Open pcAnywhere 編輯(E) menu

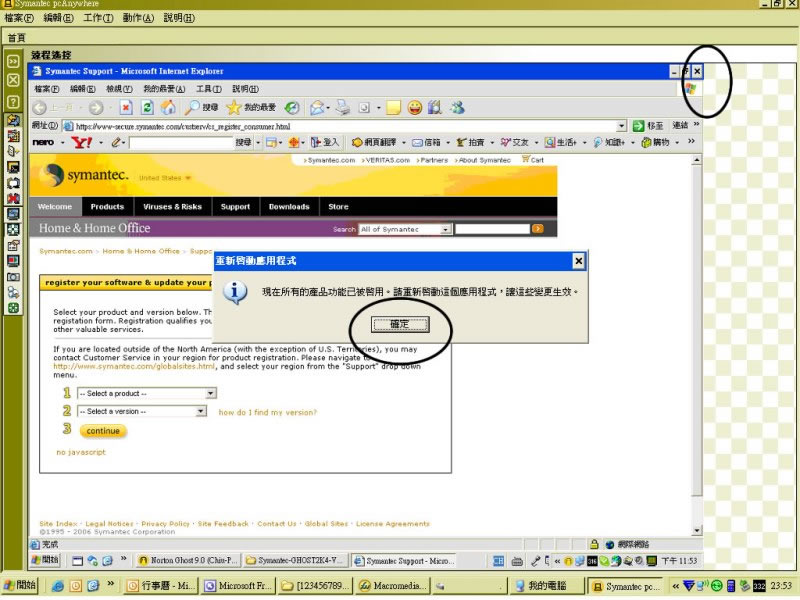58,18
